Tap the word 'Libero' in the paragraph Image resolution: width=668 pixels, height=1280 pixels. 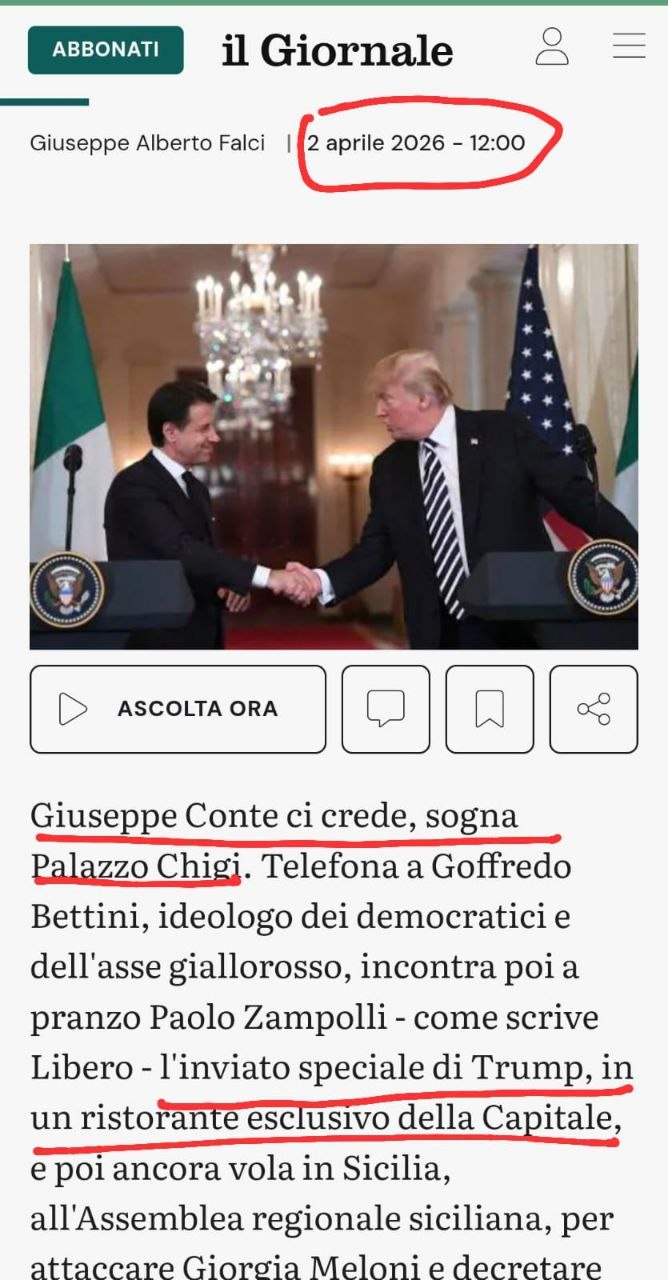[82, 1068]
